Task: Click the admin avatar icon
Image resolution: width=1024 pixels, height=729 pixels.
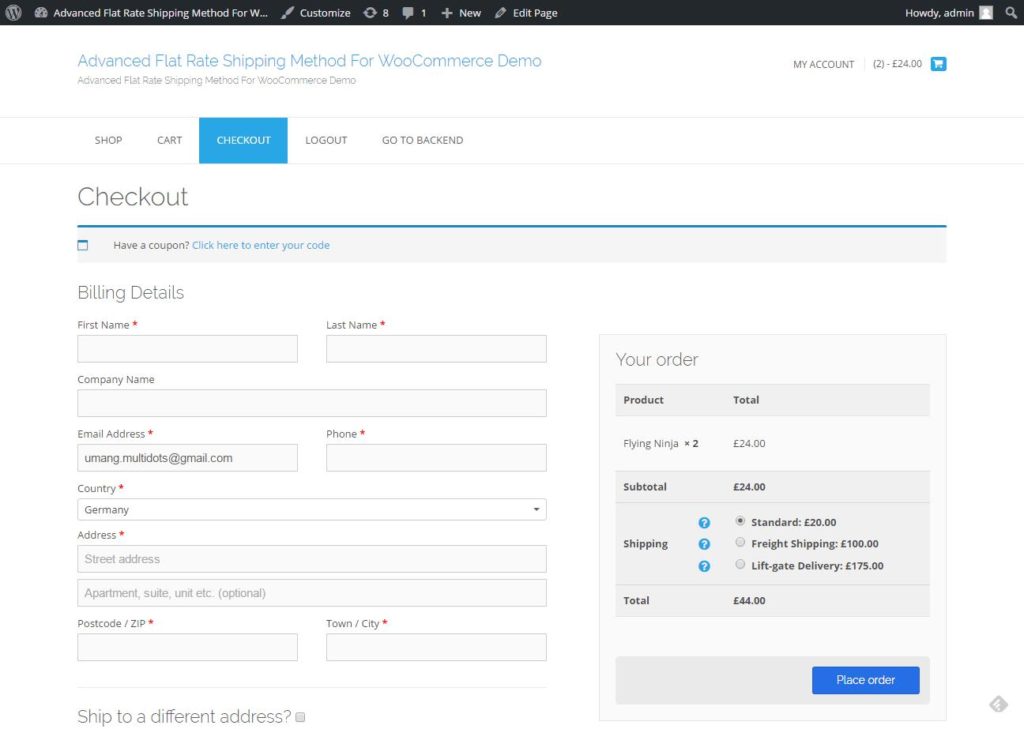Action: 986,12
